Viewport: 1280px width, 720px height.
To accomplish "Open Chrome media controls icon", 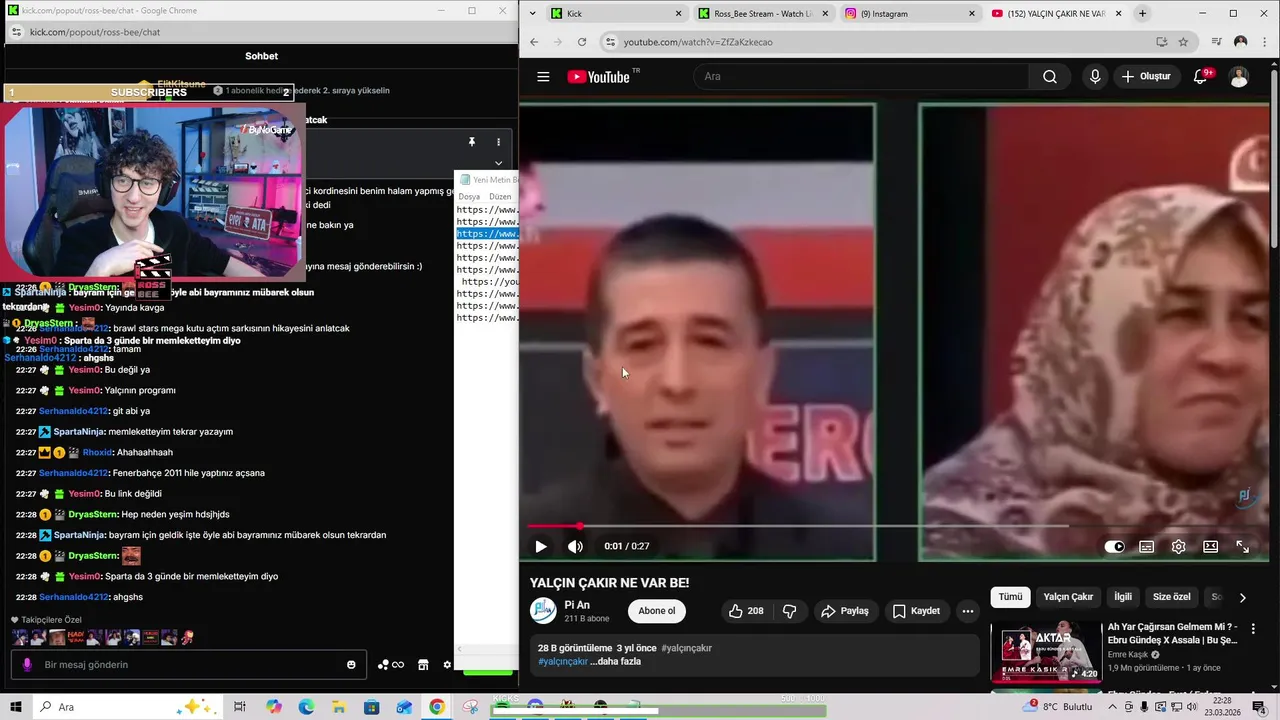I will 1216,42.
